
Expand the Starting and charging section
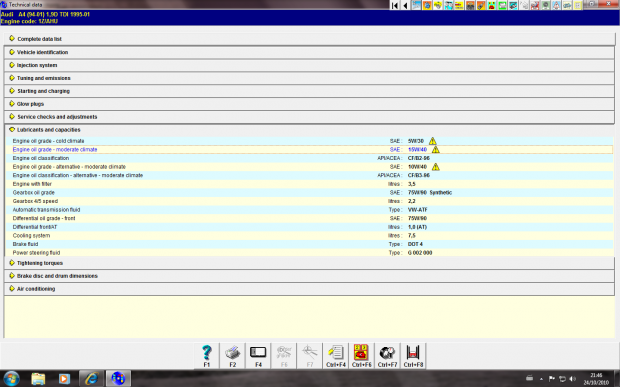click(x=310, y=91)
